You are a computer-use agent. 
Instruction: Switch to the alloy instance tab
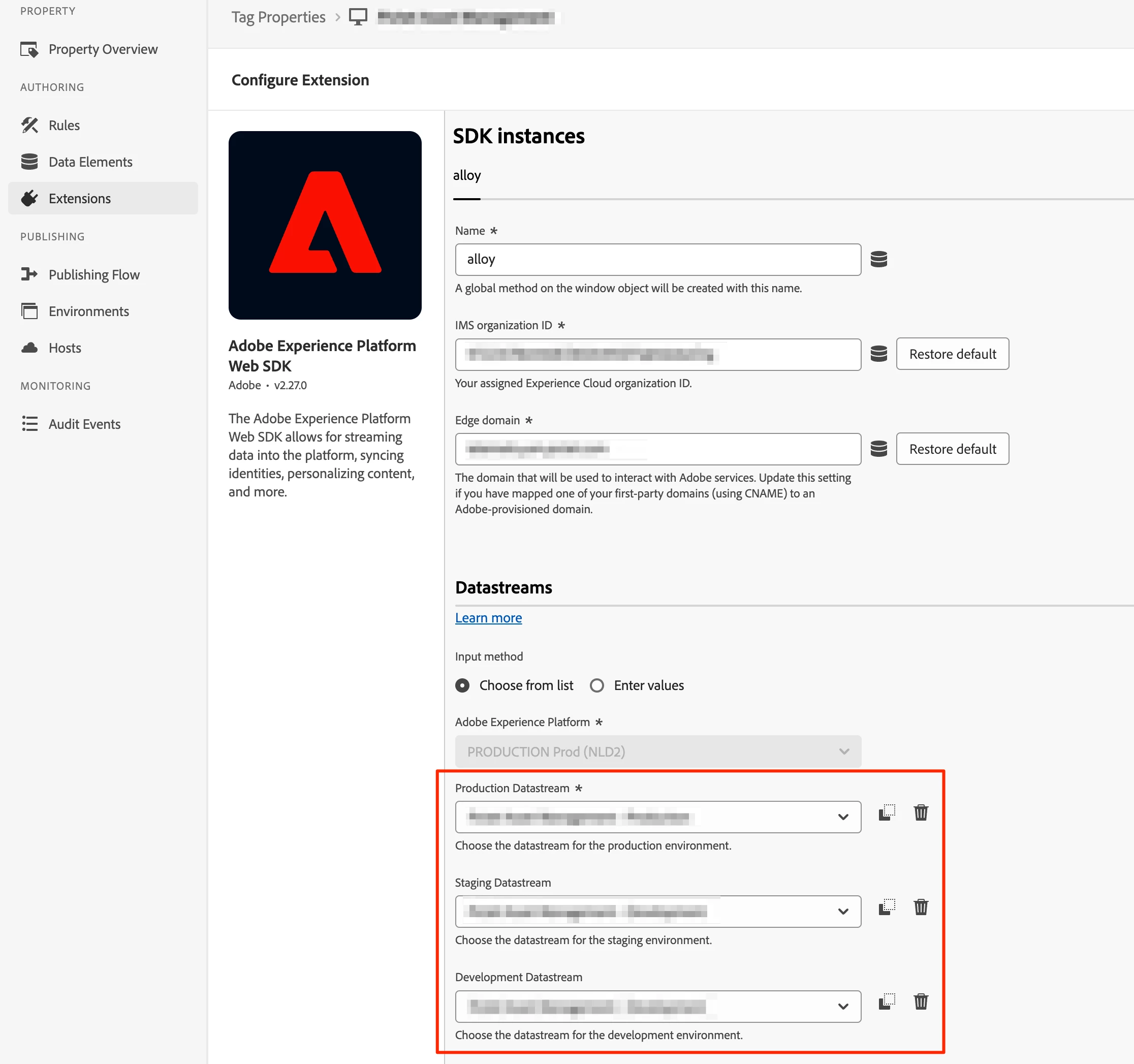(x=466, y=176)
